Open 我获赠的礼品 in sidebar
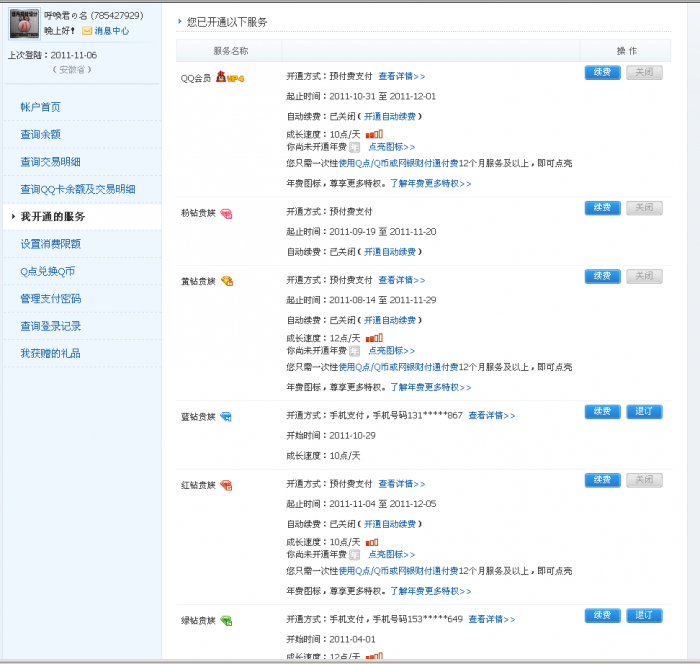The height and width of the screenshot is (664, 700). [x=50, y=354]
